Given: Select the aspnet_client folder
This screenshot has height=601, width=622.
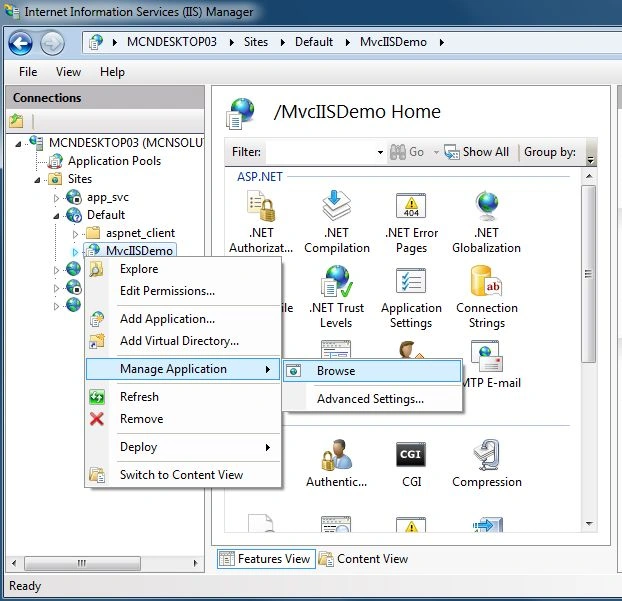Looking at the screenshot, I should click(x=140, y=233).
